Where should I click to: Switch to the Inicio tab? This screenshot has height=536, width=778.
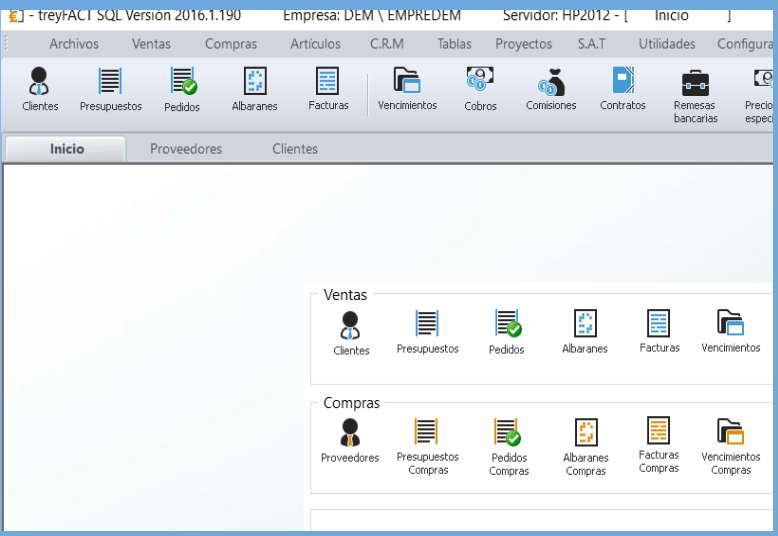[x=66, y=149]
